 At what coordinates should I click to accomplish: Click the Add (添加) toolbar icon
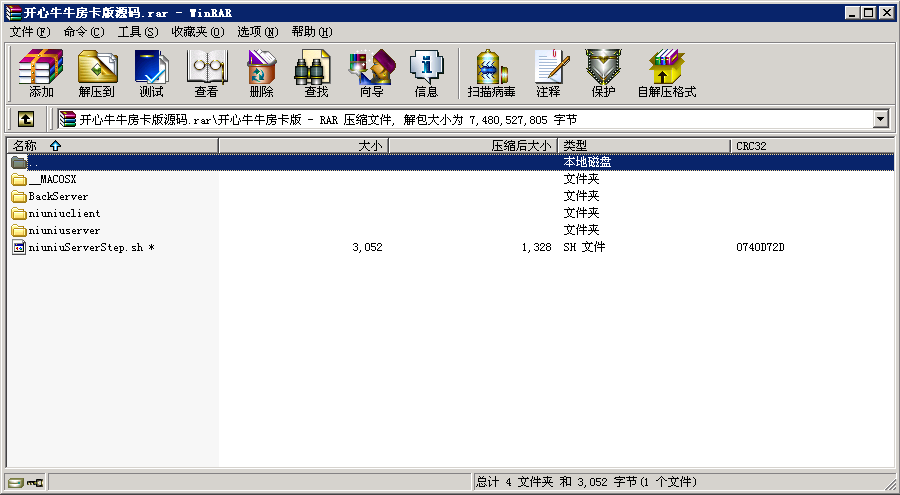coord(41,73)
